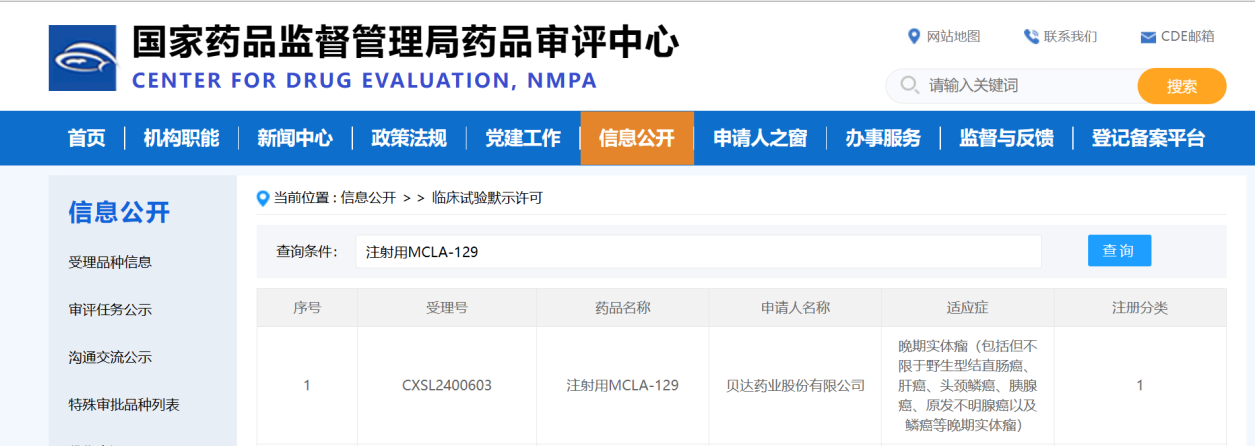Click the CDE logo icon
The image size is (1255, 446).
(x=82, y=58)
